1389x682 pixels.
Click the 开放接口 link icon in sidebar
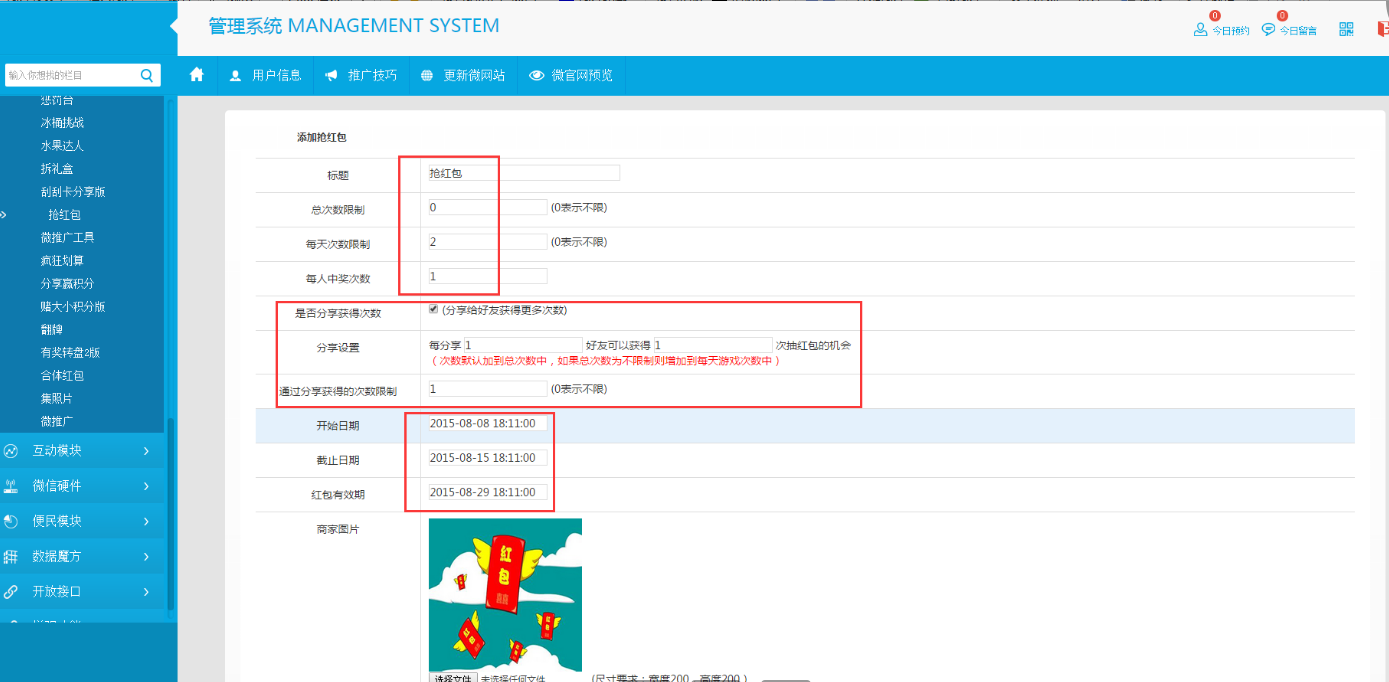pos(11,591)
